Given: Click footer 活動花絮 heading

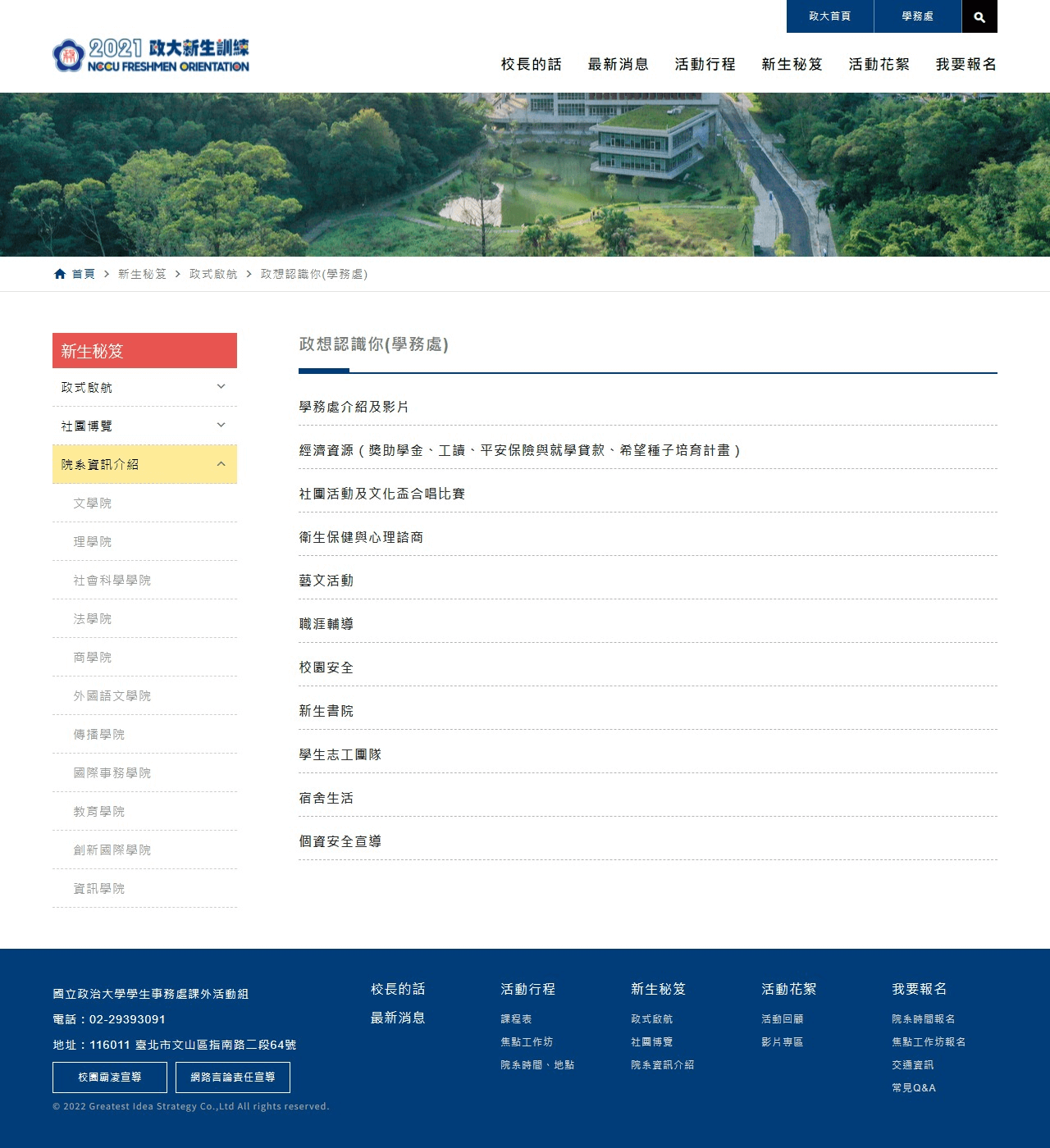Looking at the screenshot, I should [789, 989].
